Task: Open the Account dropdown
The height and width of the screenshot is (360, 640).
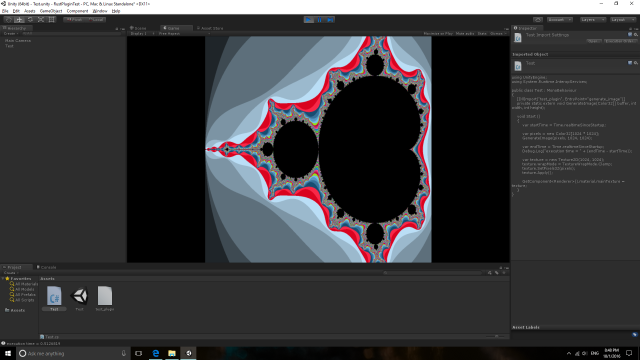Action: [559, 20]
